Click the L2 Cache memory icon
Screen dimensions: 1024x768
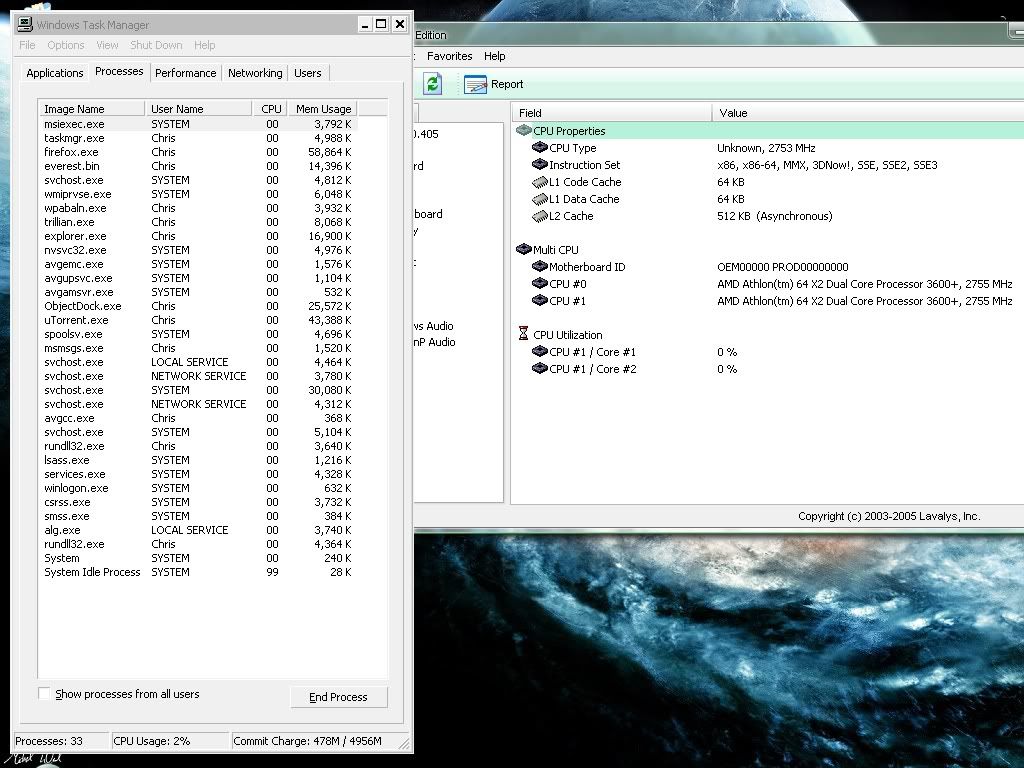coord(539,216)
